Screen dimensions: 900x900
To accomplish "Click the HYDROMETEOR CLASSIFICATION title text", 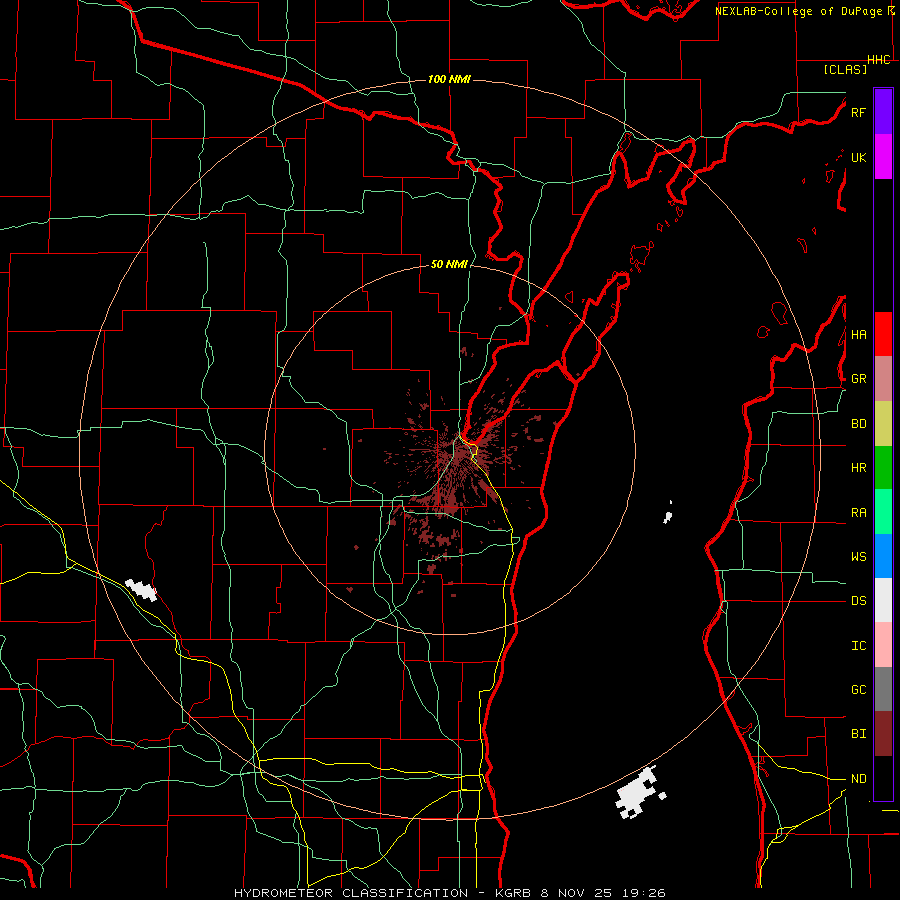I will tap(351, 893).
